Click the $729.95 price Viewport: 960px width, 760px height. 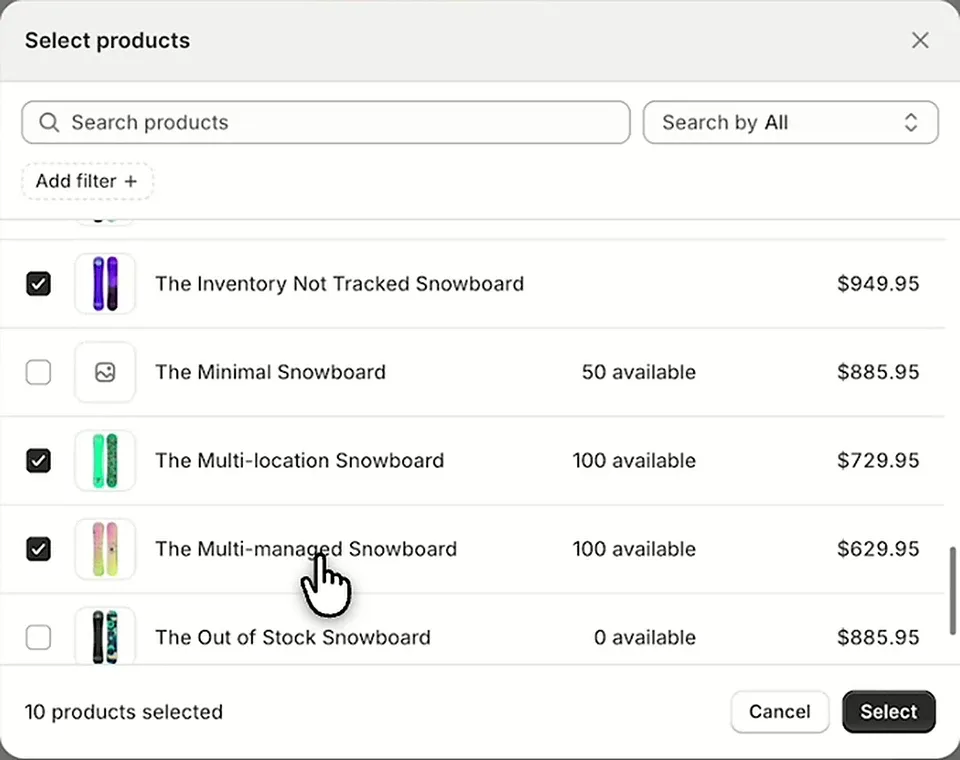point(878,461)
